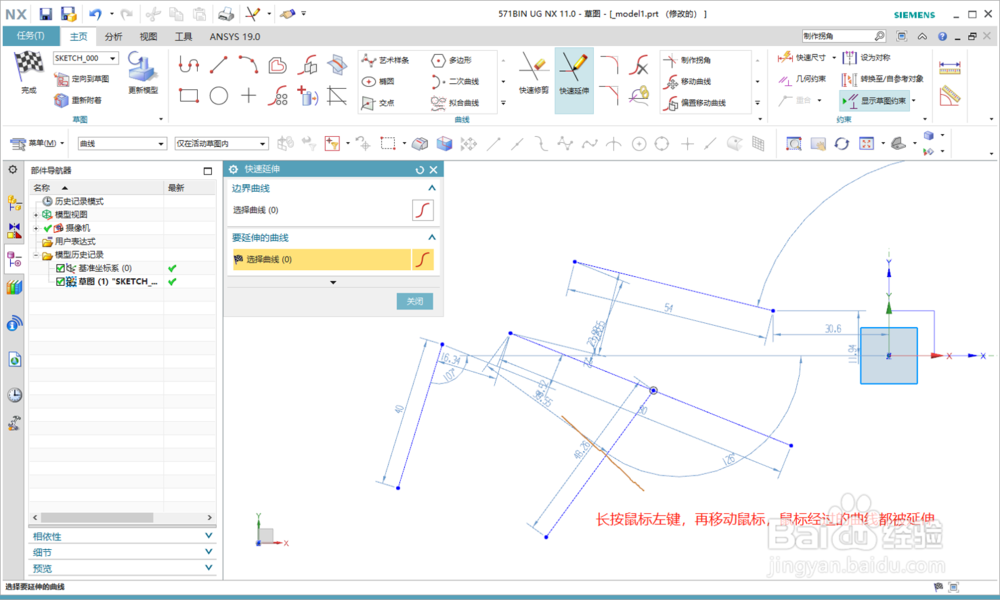Select the 二次曲线 conic tool
Screen dimensions: 1000x600
(x=455, y=82)
